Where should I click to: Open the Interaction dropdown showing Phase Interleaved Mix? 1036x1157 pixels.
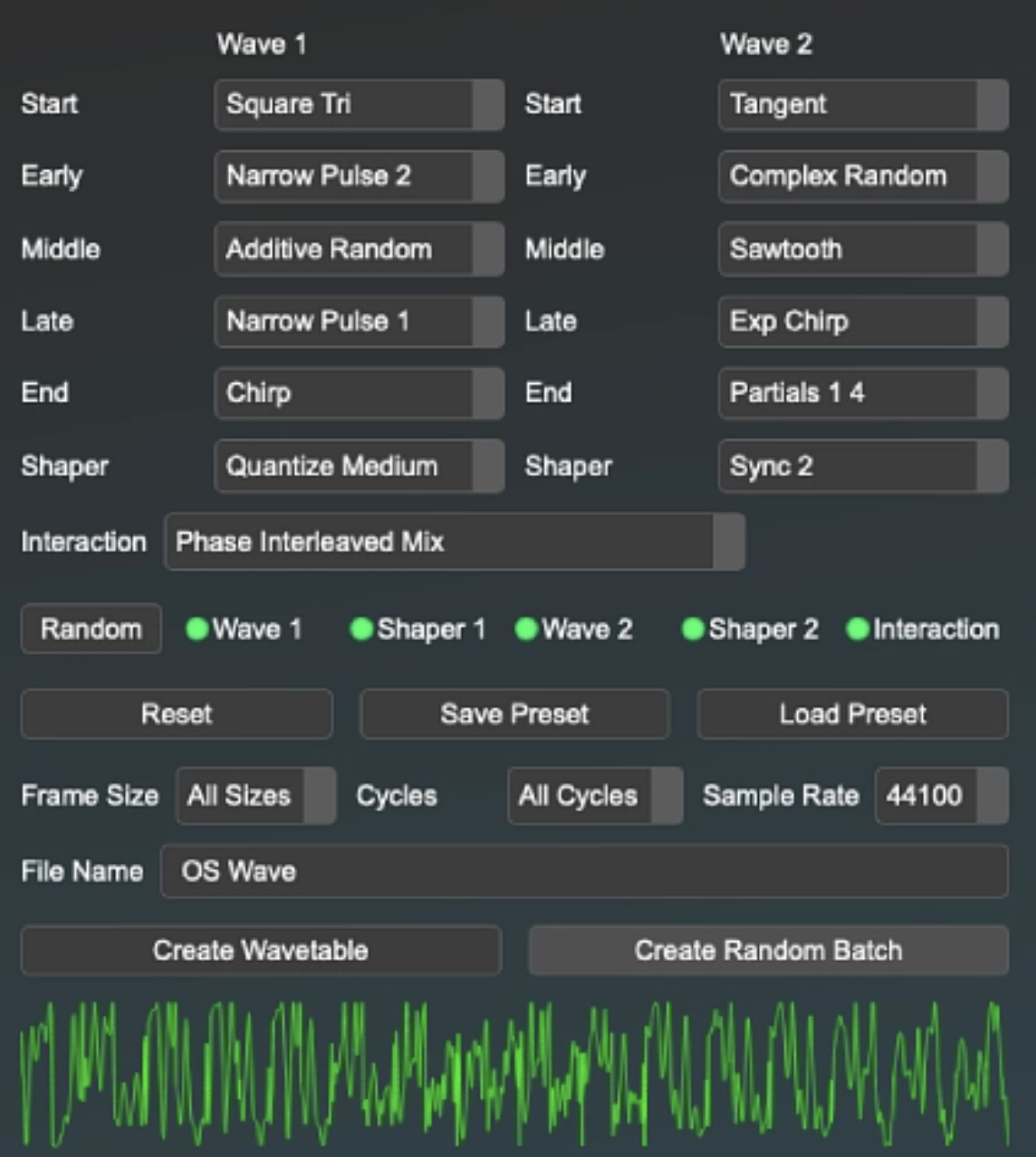pos(453,542)
